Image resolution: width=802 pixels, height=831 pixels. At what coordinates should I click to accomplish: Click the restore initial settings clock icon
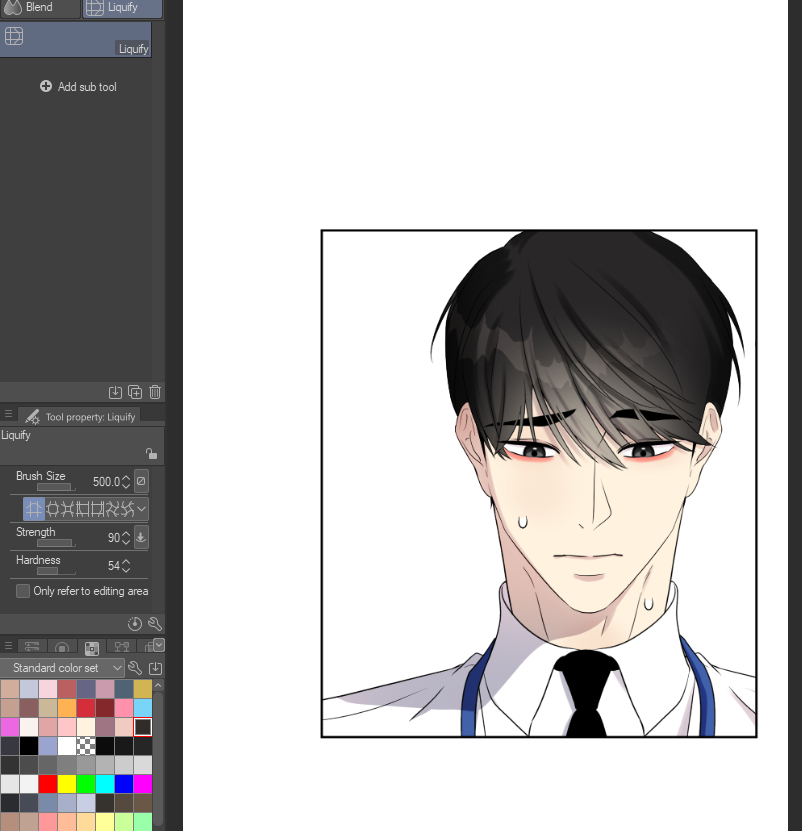click(135, 624)
